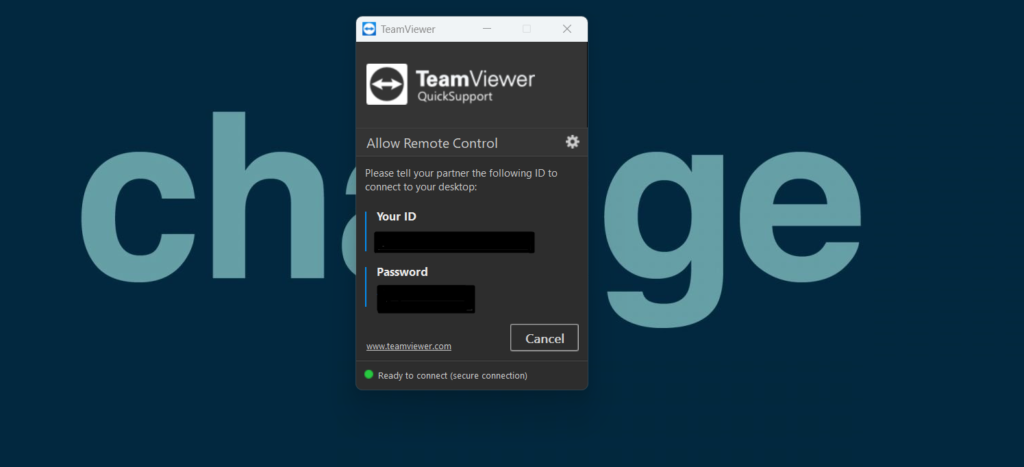Open the www.teamviewer.com link
1024x467 pixels.
(x=409, y=346)
